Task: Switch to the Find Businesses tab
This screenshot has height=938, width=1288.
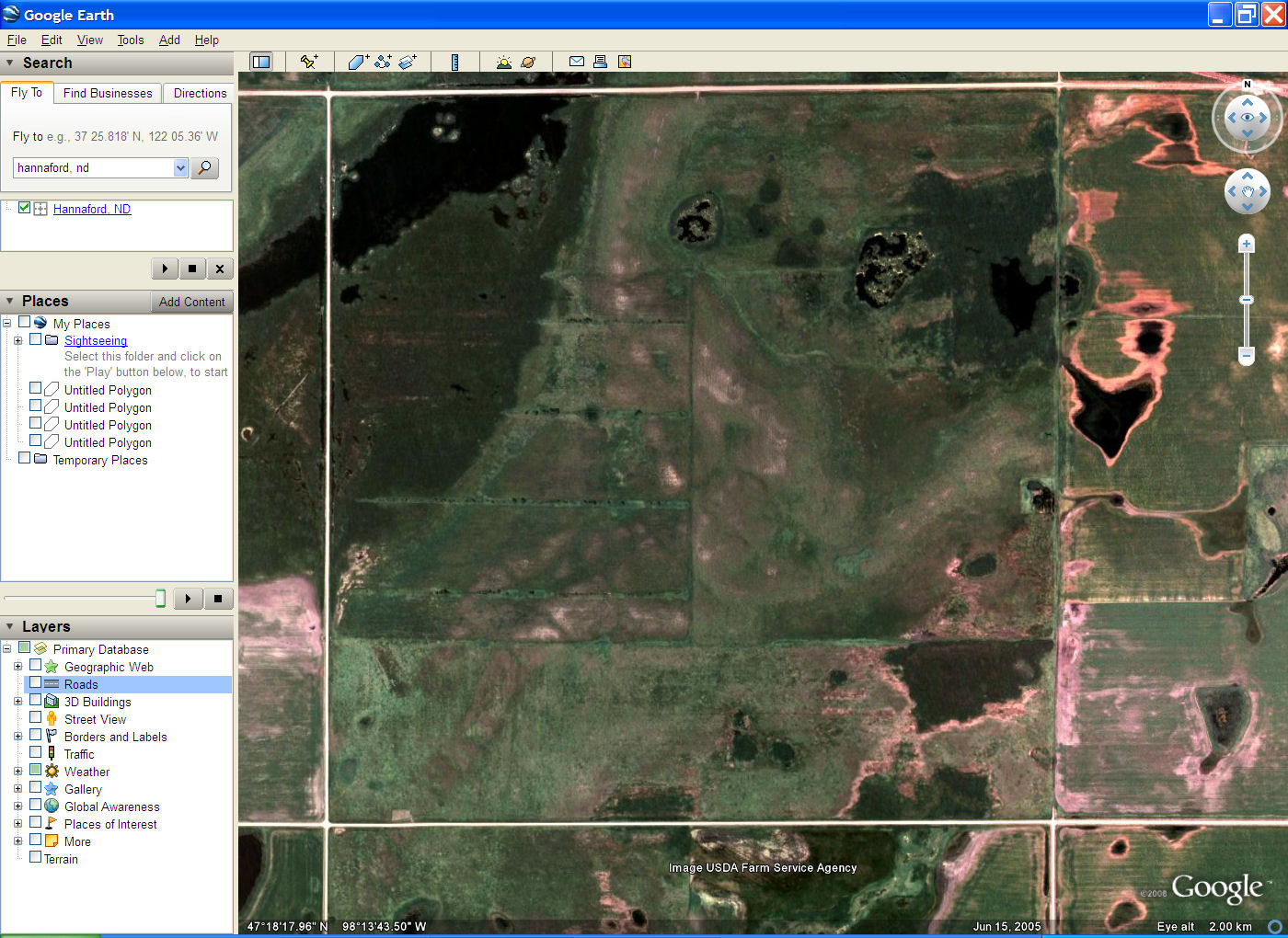Action: pos(108,93)
